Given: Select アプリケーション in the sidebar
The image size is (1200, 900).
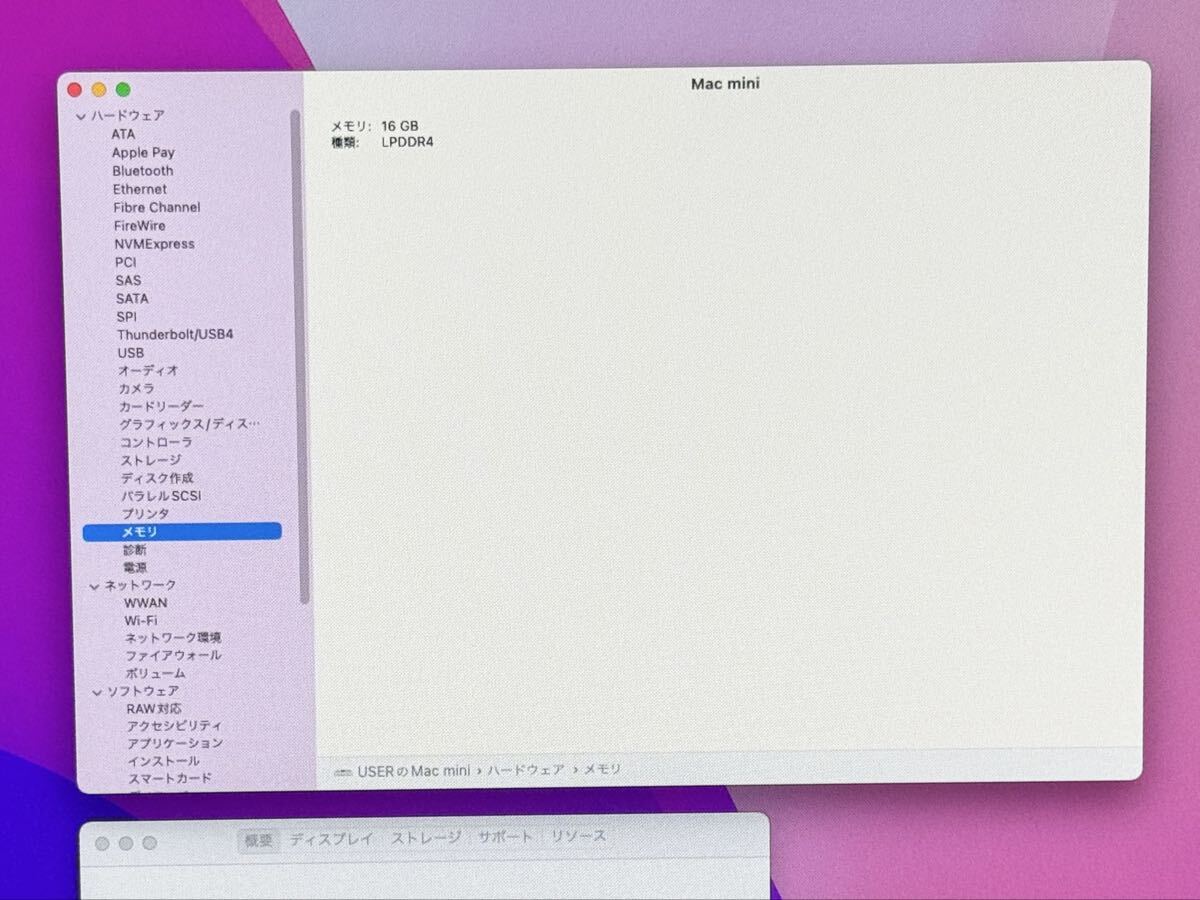Looking at the screenshot, I should point(175,744).
